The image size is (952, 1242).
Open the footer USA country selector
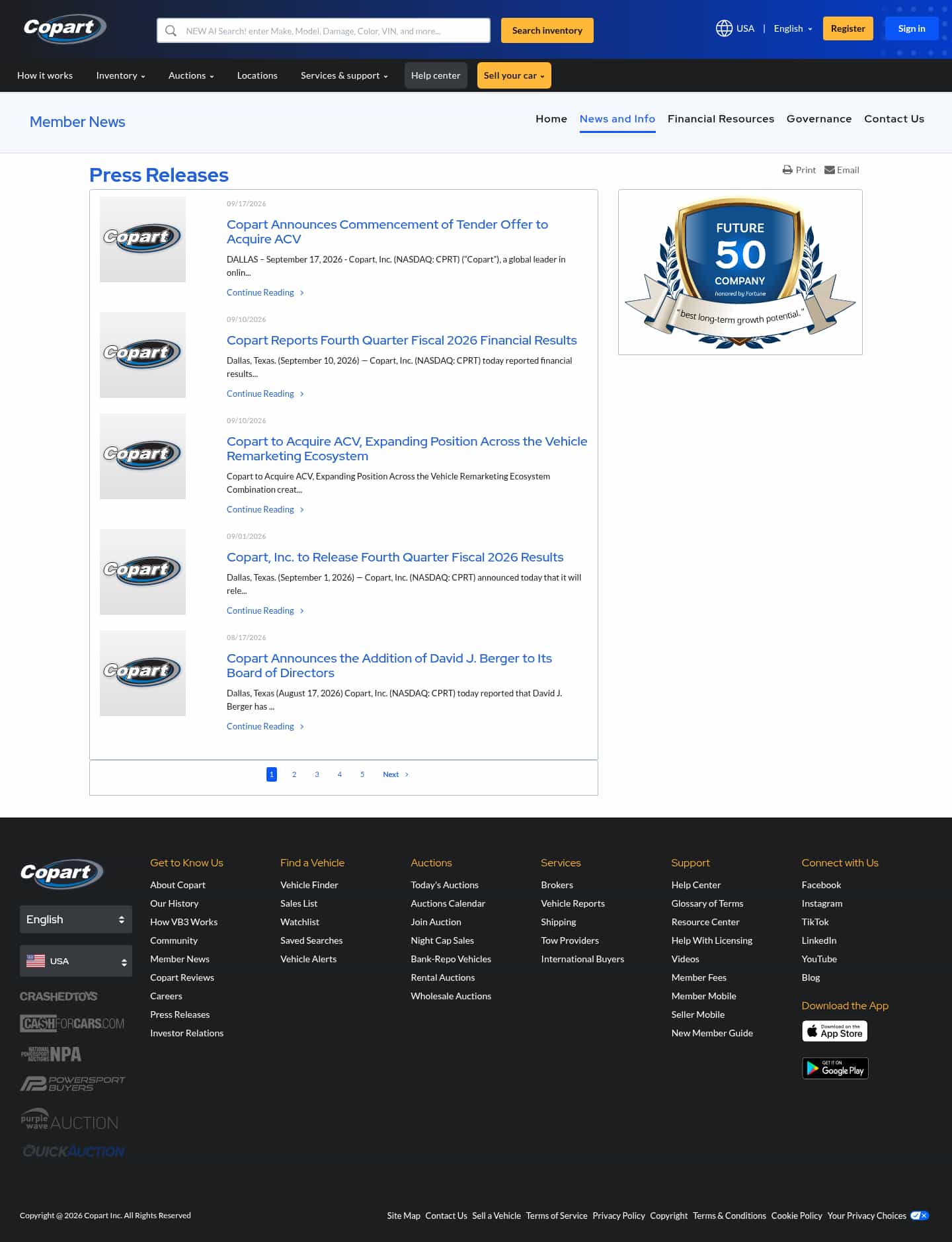pos(76,961)
